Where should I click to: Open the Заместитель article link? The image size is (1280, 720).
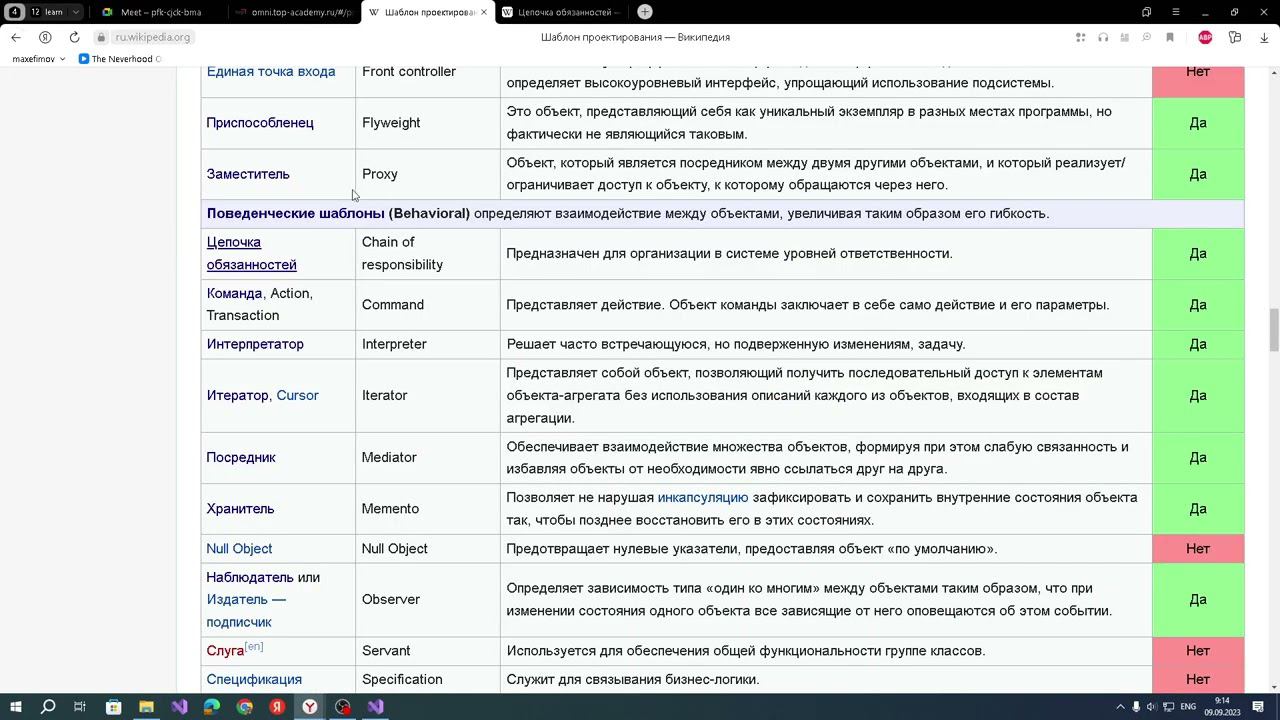[248, 174]
